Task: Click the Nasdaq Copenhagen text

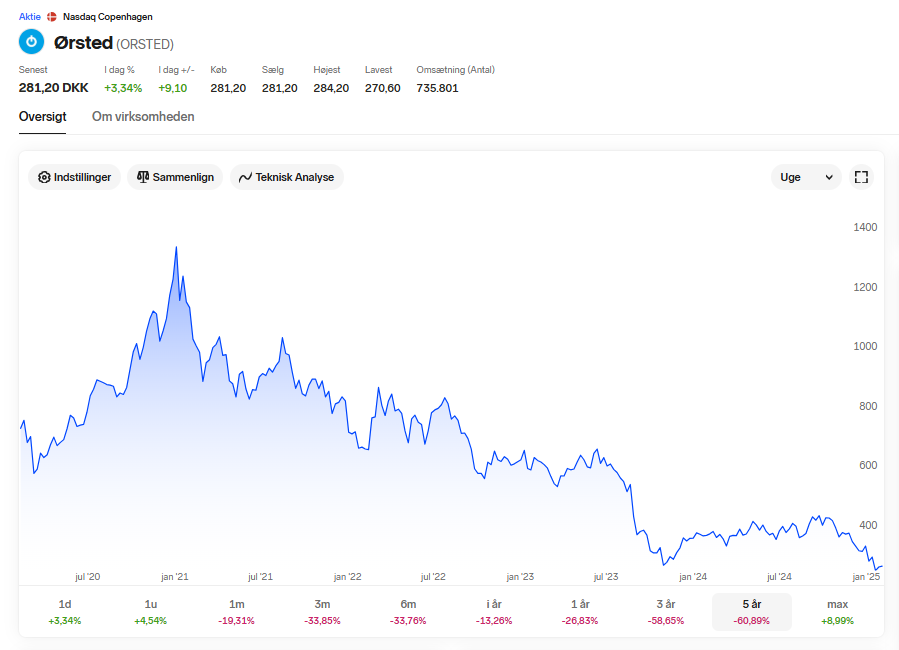Action: click(108, 17)
